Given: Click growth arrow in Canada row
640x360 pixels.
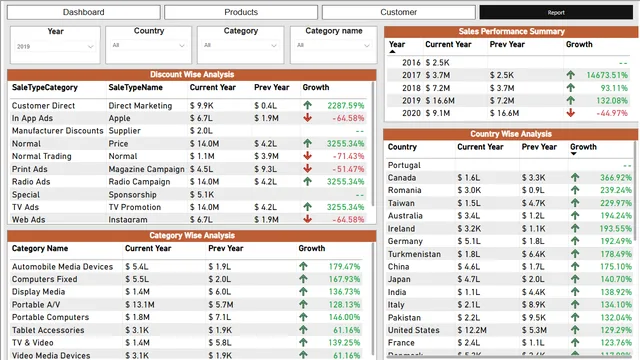Looking at the screenshot, I should (x=575, y=178).
